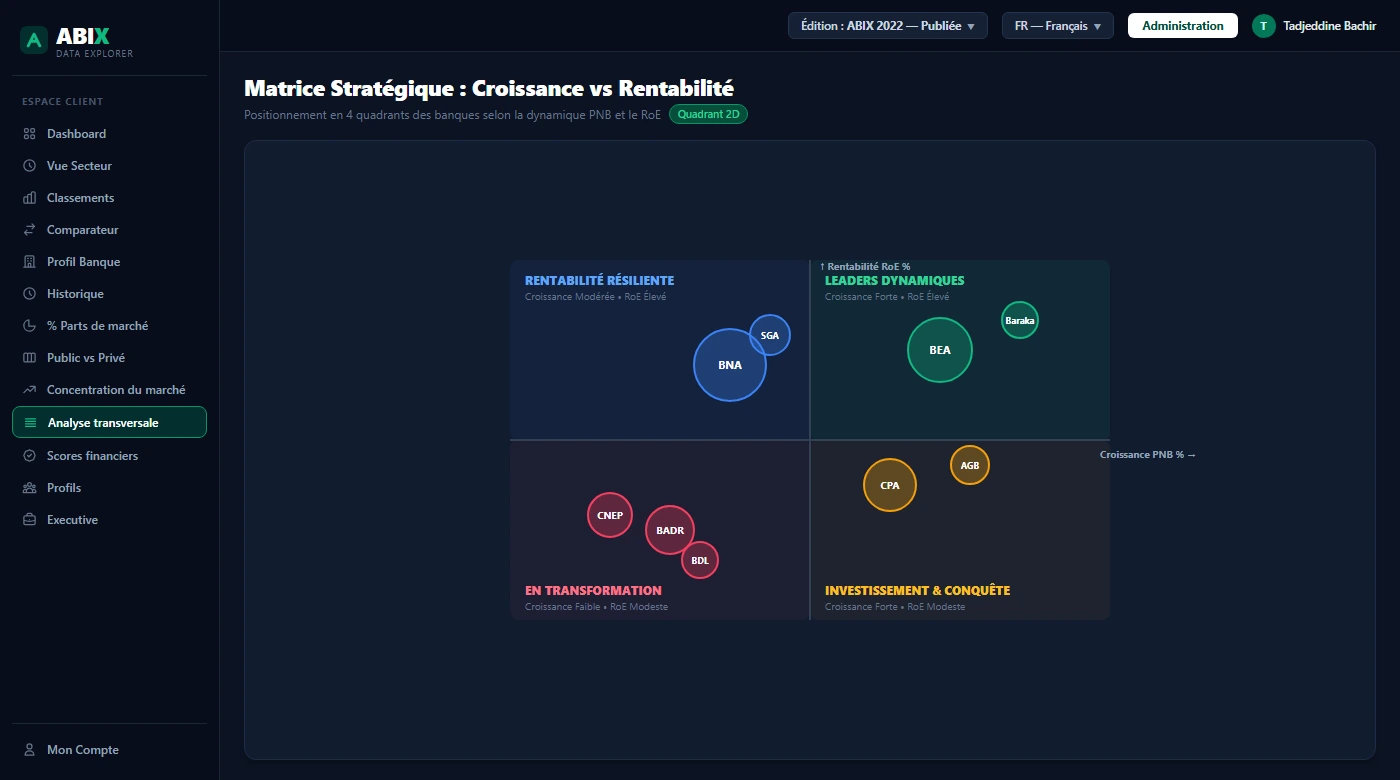Click the Public vs Privé columns icon
Image resolution: width=1400 pixels, height=780 pixels.
tap(29, 358)
